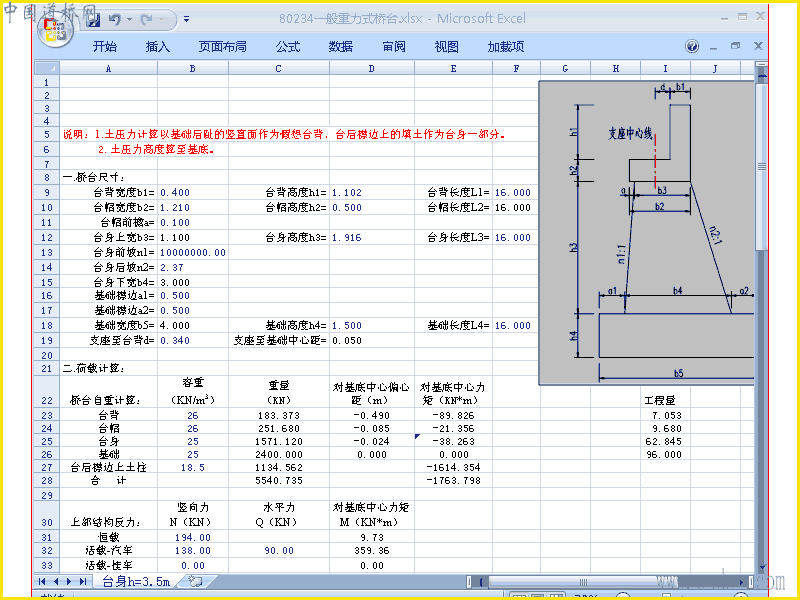800x600 pixels.
Task: Select cell with 台背宽度b1 value 0.400
Action: tap(192, 192)
